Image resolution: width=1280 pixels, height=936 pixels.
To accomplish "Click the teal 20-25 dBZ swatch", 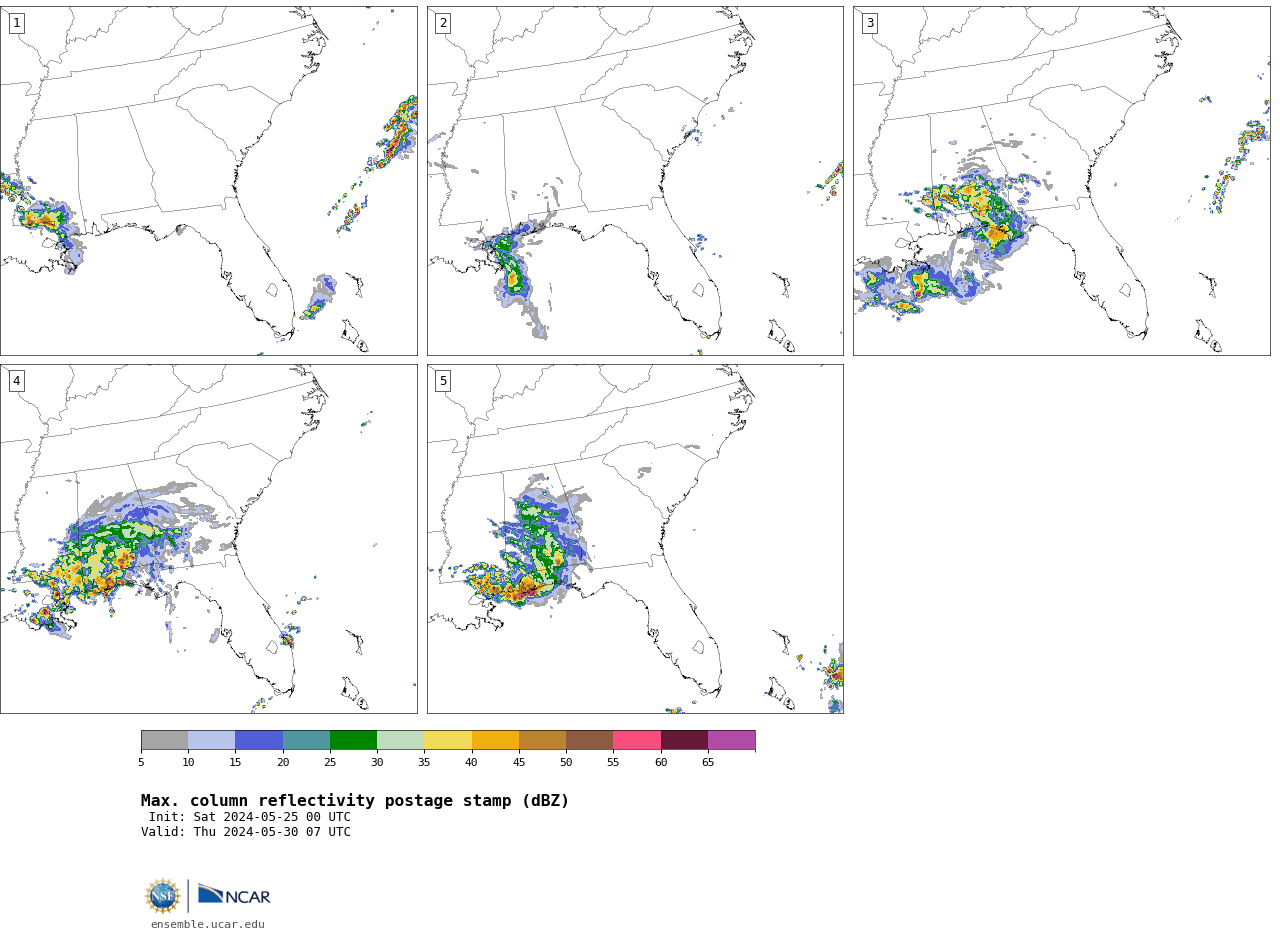I will (x=306, y=740).
